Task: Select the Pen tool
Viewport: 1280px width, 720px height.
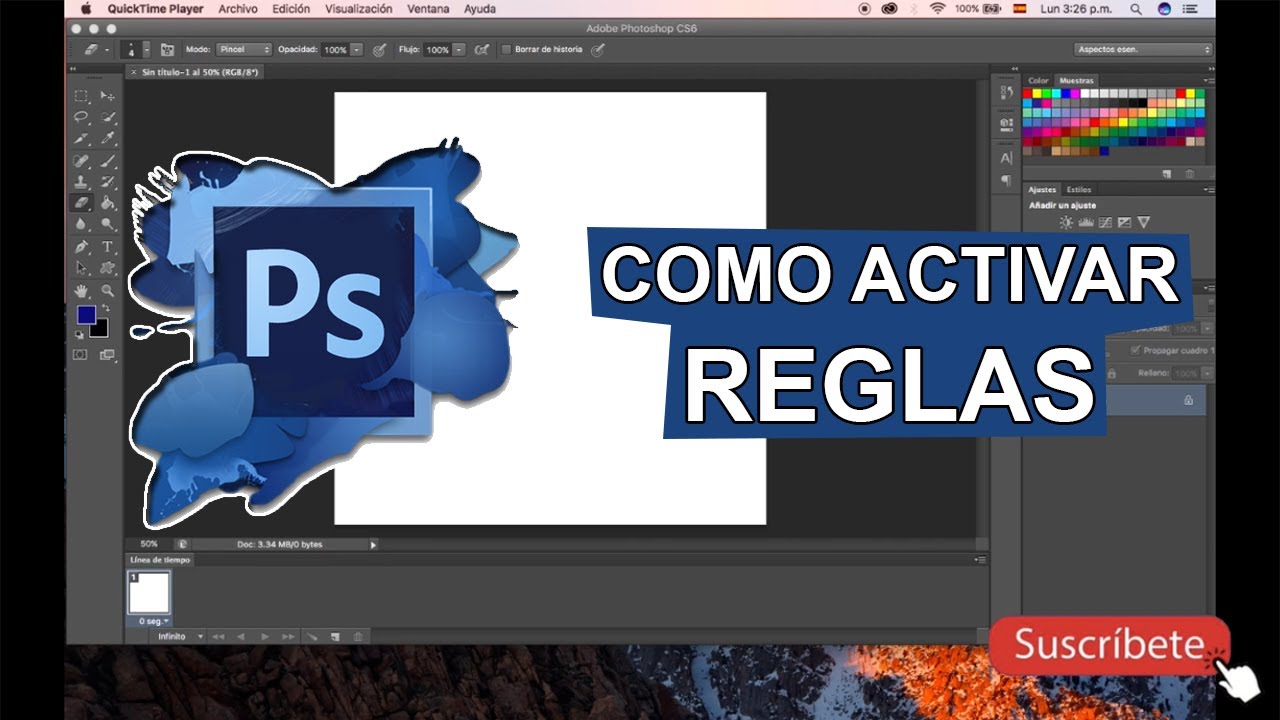Action: pos(81,246)
